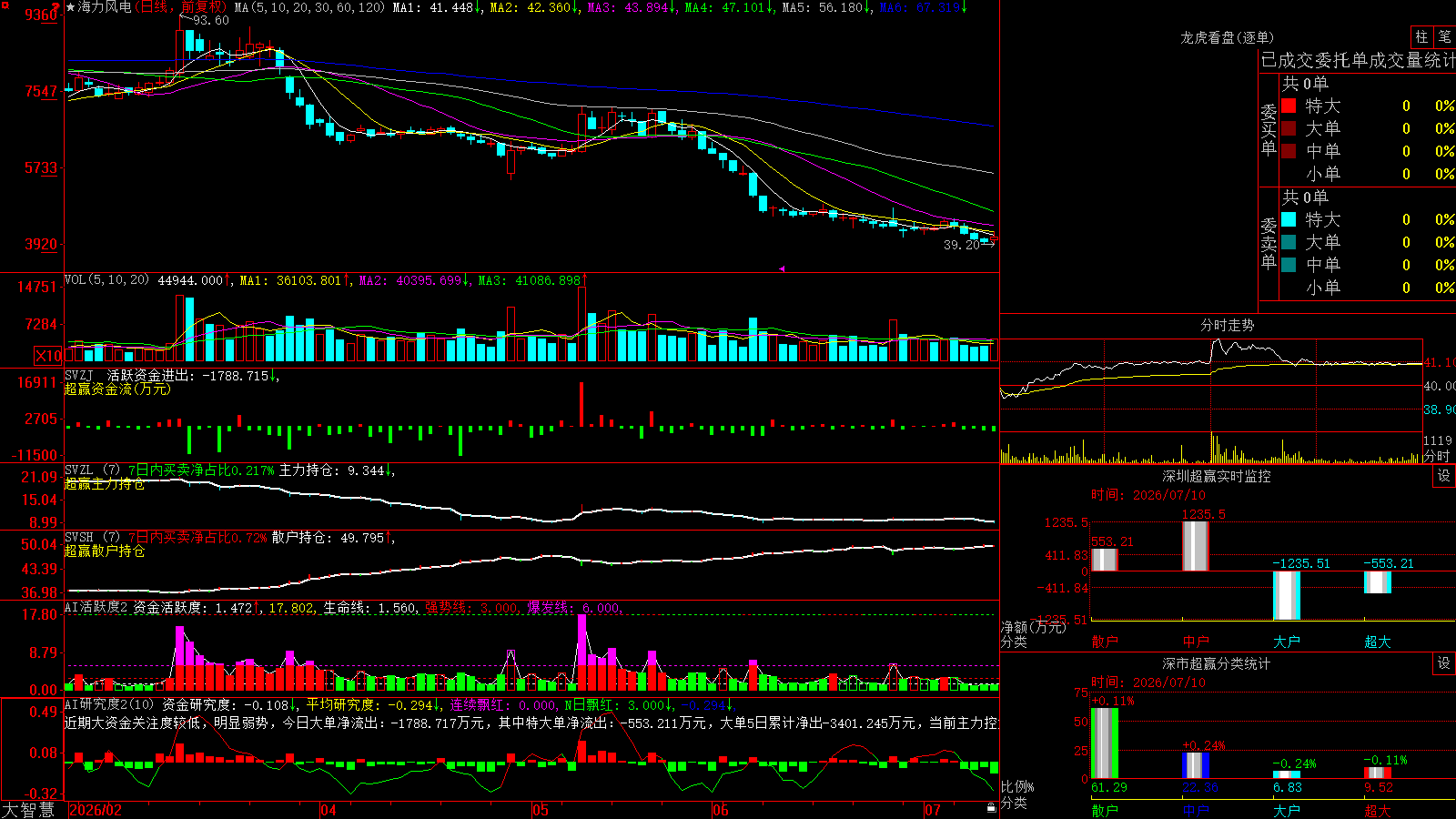Open settings (设) for 深市超赢分类统计
The width and height of the screenshot is (1456, 819).
[x=1444, y=663]
